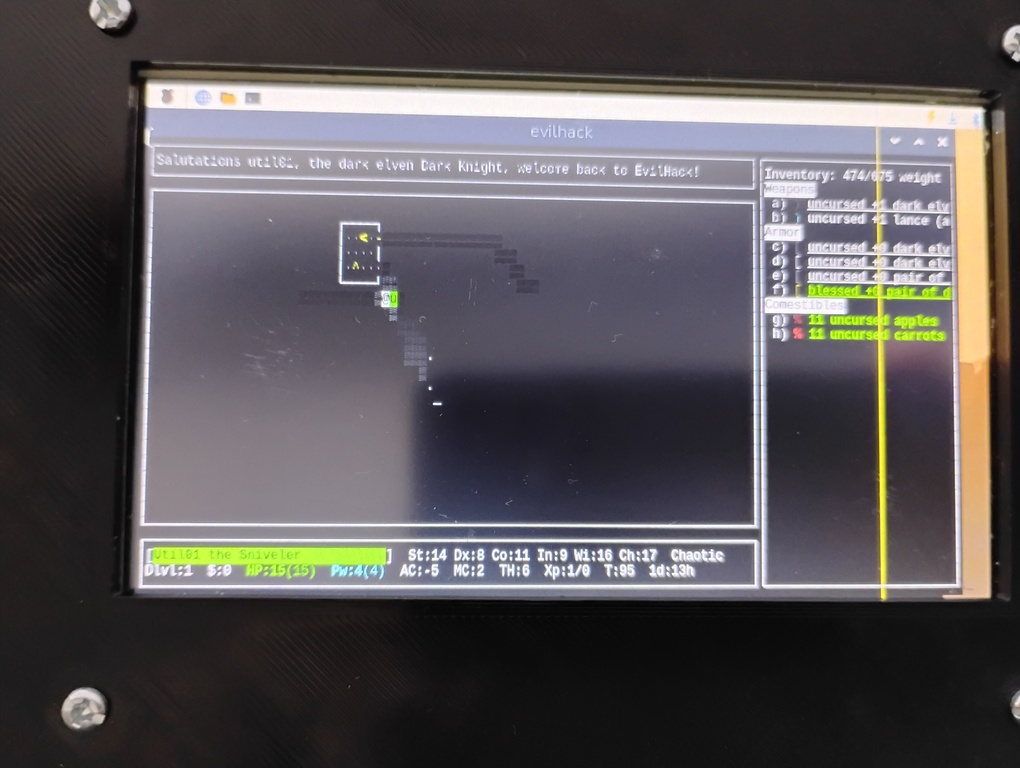Select inventory item d, uncursed +0 dark elven
The width and height of the screenshot is (1020, 768).
[x=860, y=261]
